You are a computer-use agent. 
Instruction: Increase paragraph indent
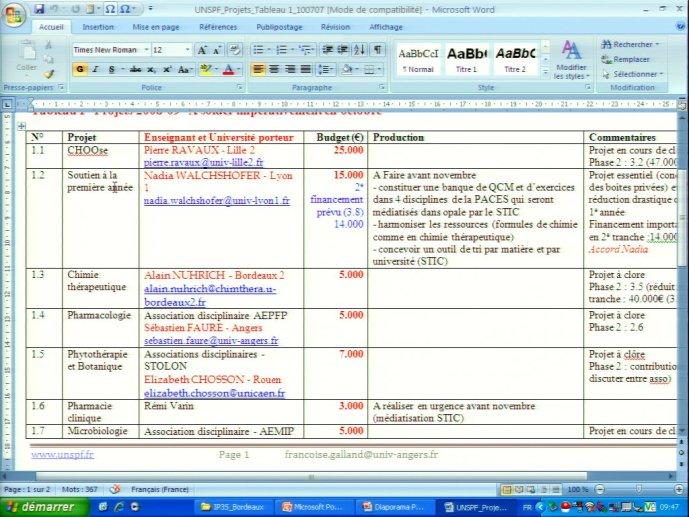coord(343,50)
